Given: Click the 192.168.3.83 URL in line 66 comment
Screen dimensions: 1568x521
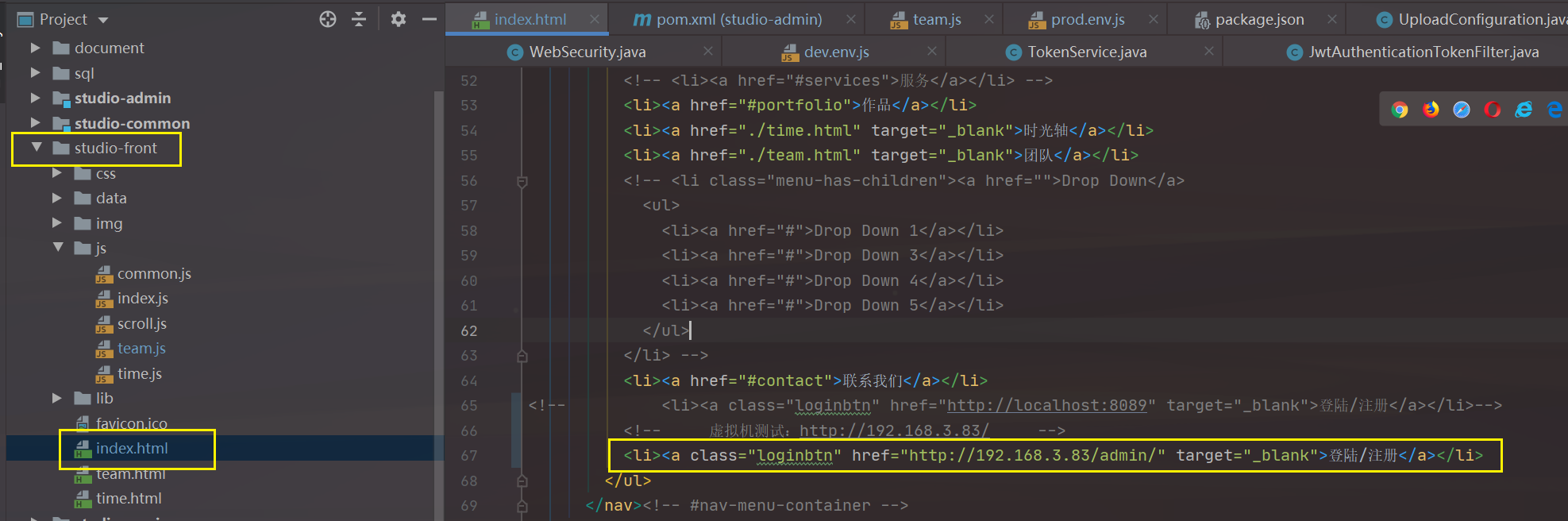Looking at the screenshot, I should tap(895, 430).
